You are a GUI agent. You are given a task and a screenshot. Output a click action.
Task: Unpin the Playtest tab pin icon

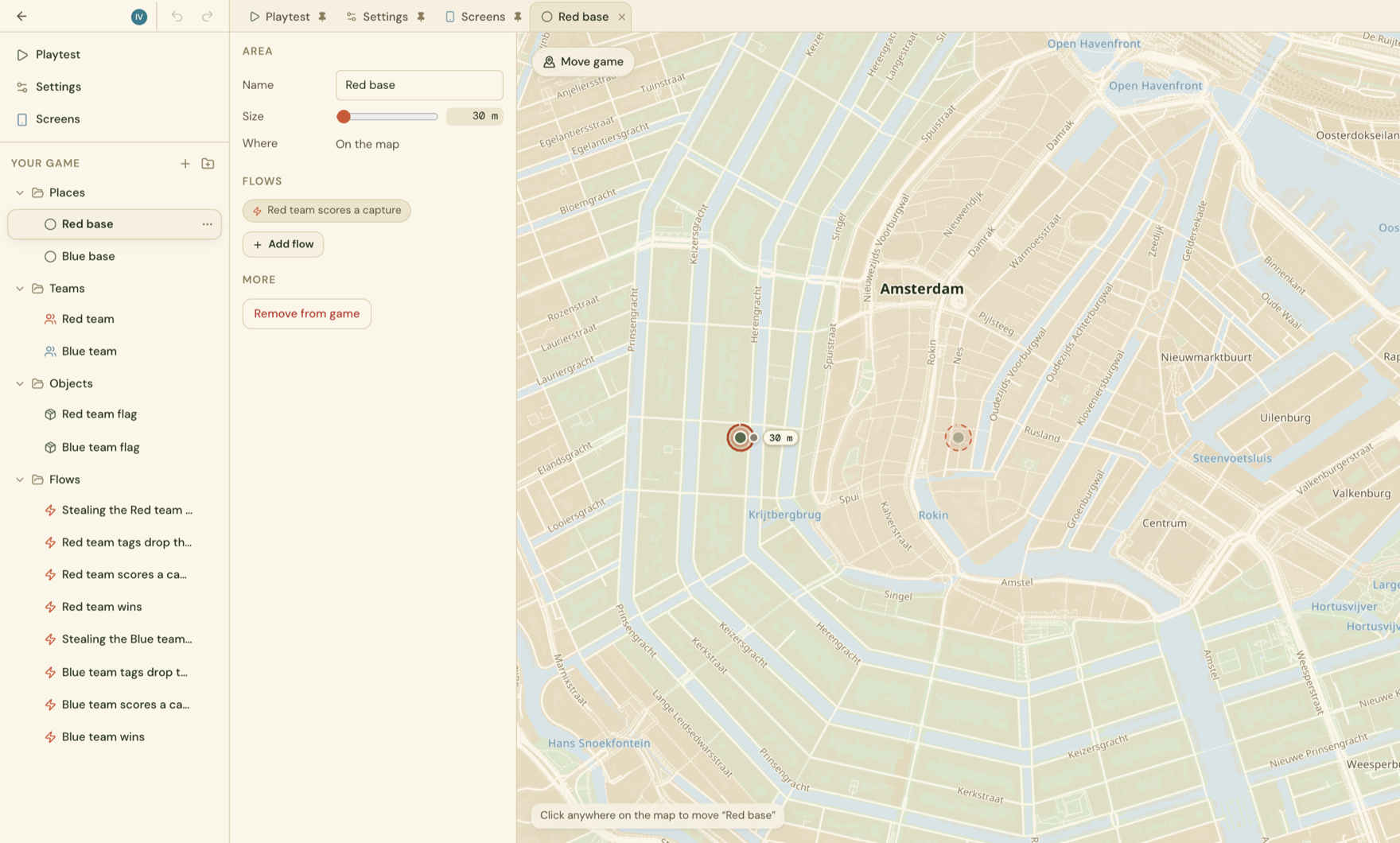(x=322, y=17)
